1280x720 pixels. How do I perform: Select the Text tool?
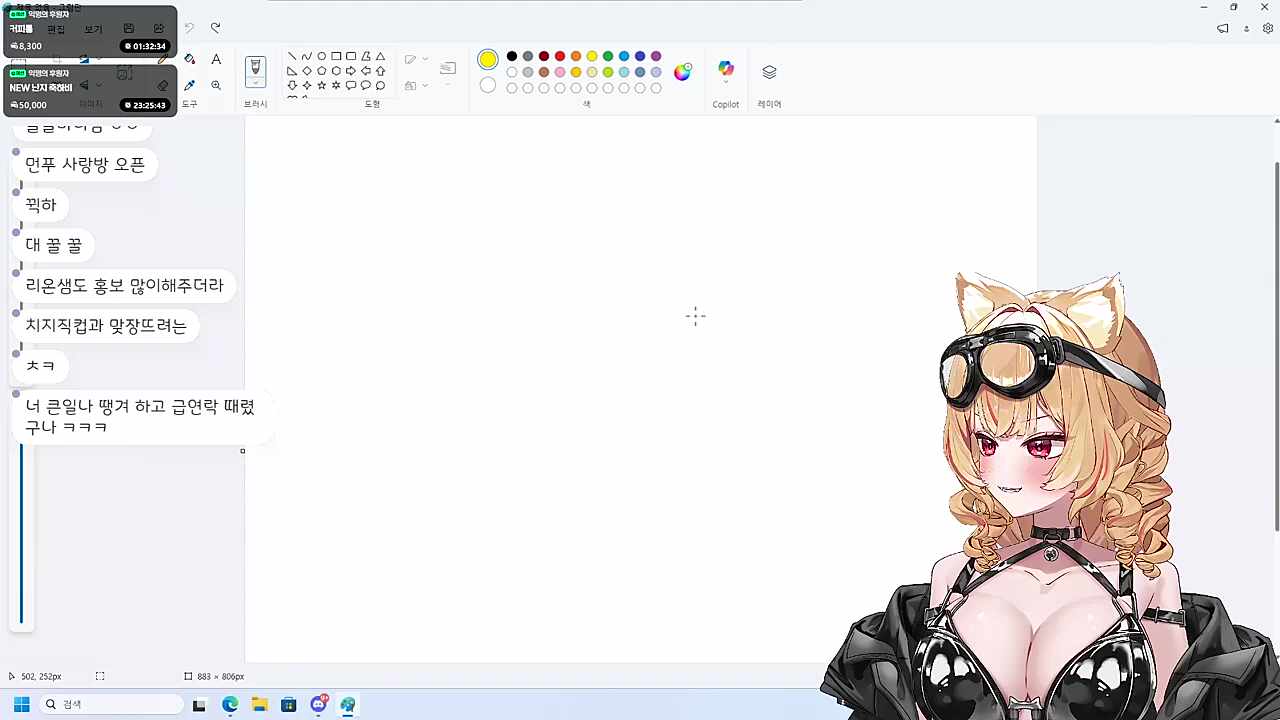(216, 59)
